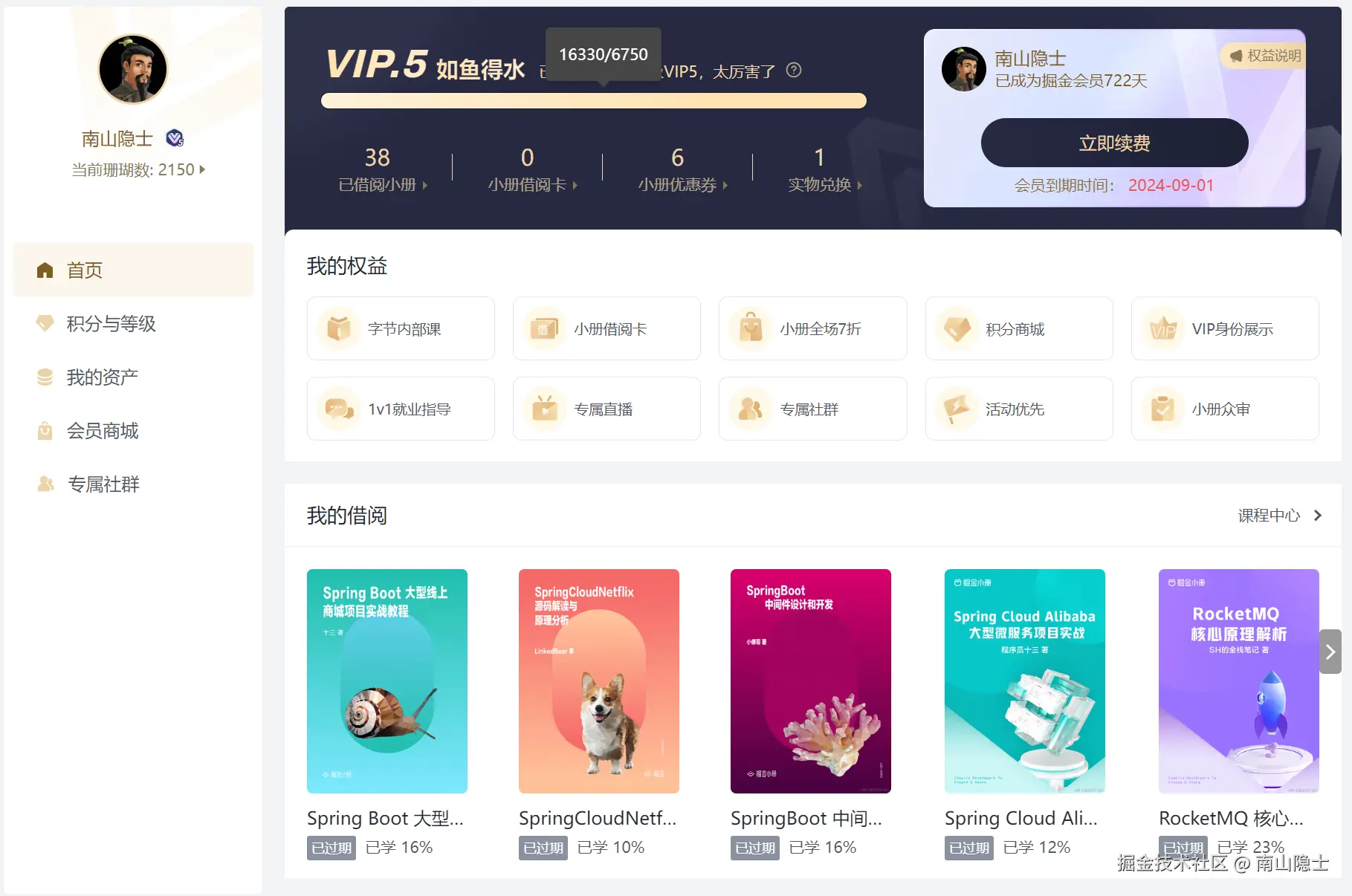
Task: Click the 活动优先 flag icon
Action: click(x=957, y=409)
